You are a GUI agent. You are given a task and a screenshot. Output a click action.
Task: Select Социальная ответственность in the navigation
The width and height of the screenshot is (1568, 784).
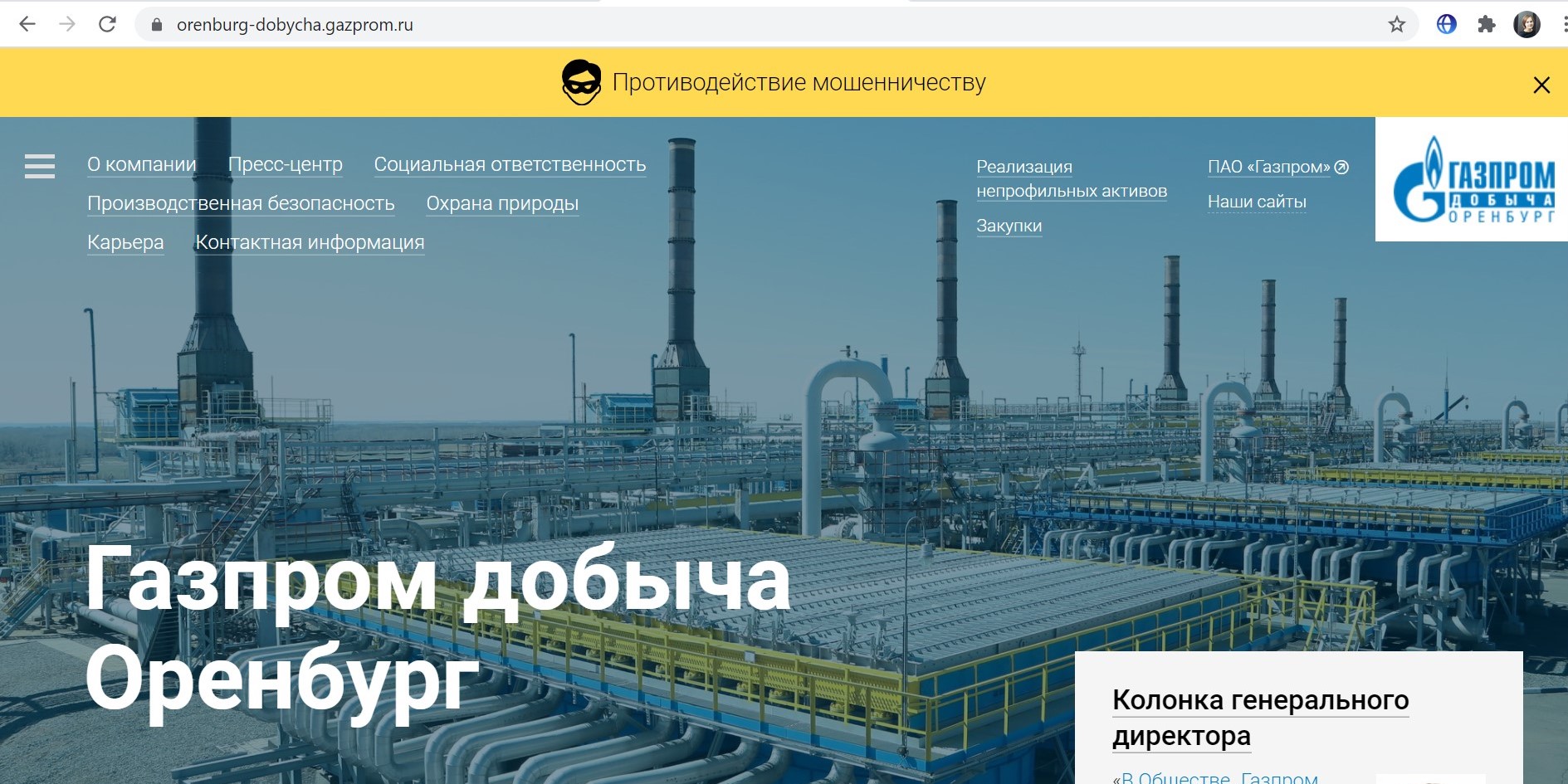510,164
